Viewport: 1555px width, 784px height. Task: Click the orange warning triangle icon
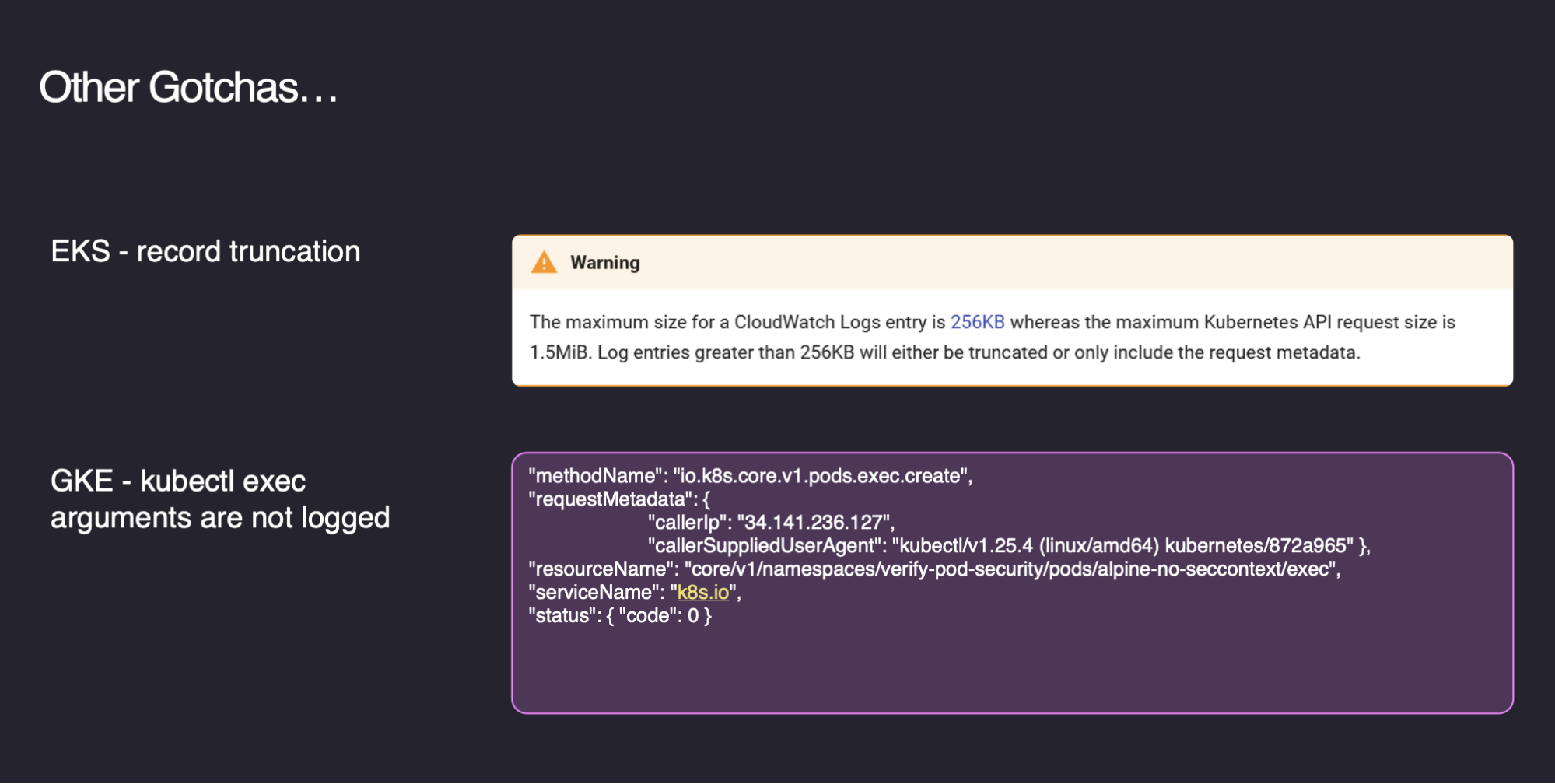pos(544,263)
